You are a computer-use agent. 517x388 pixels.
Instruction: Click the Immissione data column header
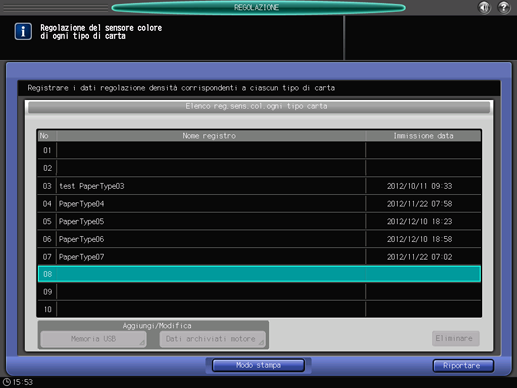[423, 136]
